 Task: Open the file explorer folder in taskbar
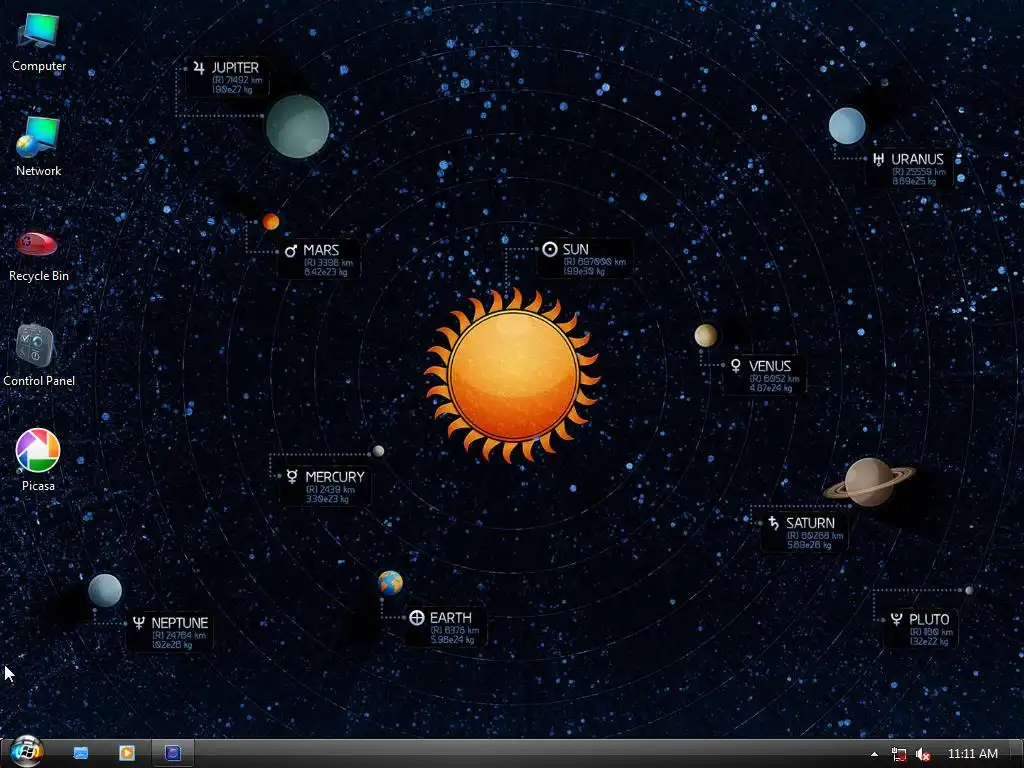pos(81,753)
